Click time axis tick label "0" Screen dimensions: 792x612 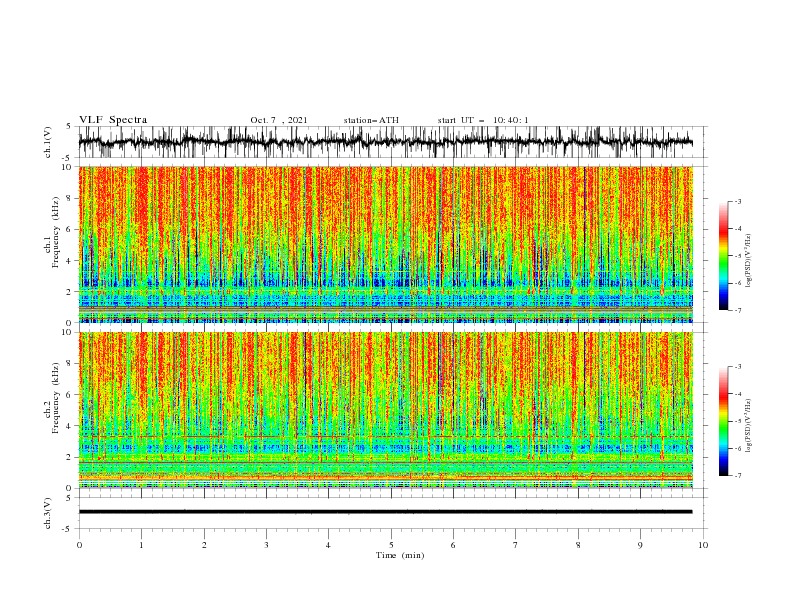pyautogui.click(x=79, y=545)
